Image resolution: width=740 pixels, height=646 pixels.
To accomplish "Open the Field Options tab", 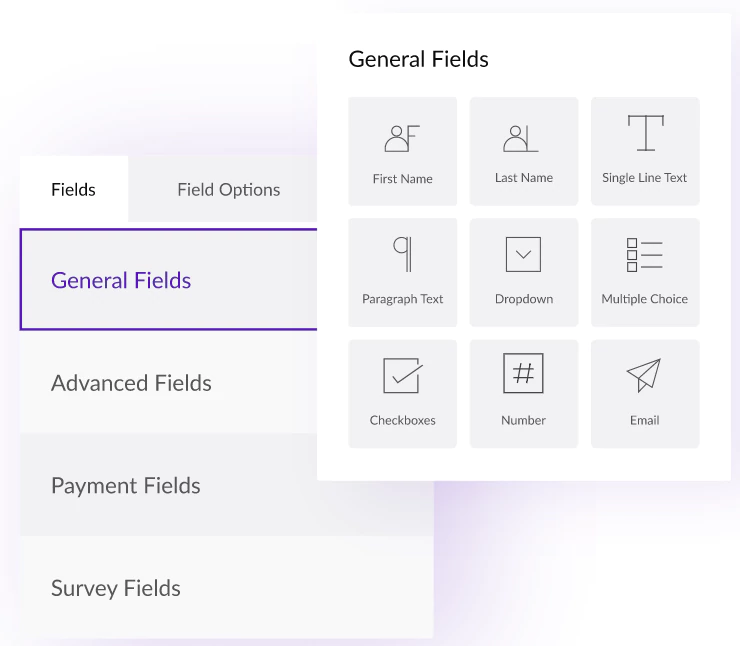I will point(228,189).
